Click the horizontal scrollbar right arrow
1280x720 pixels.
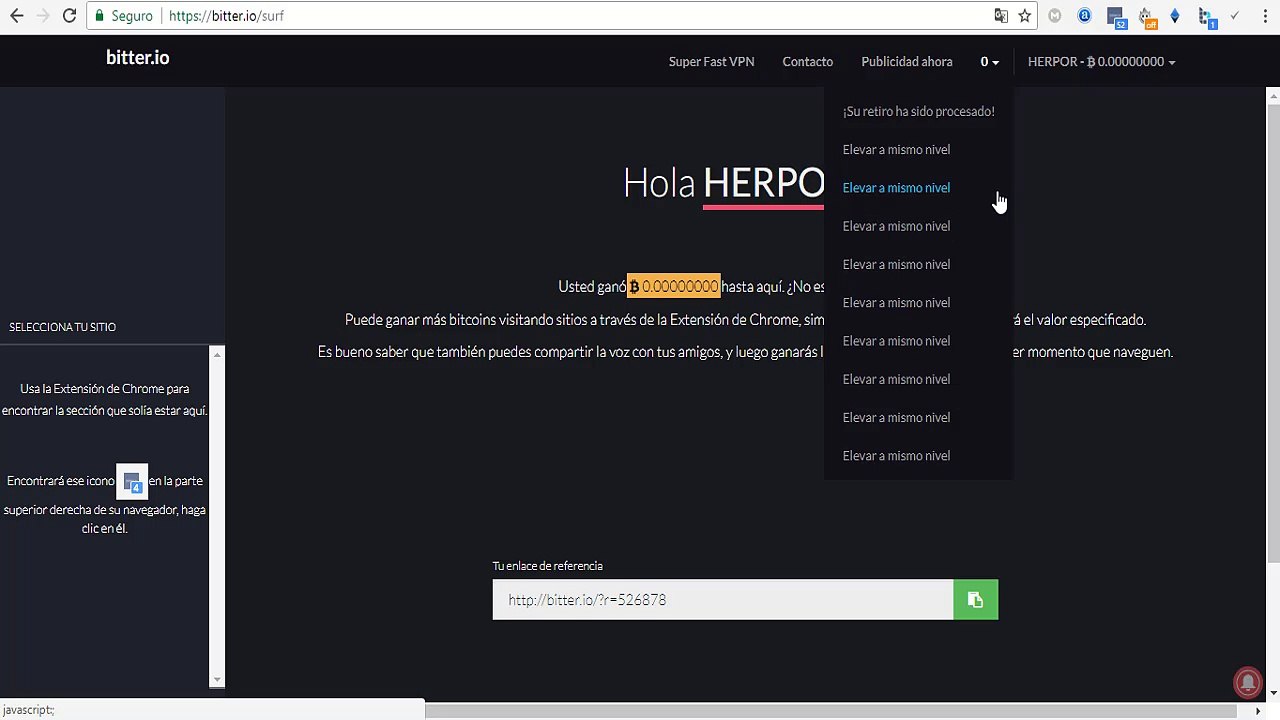click(x=1257, y=711)
